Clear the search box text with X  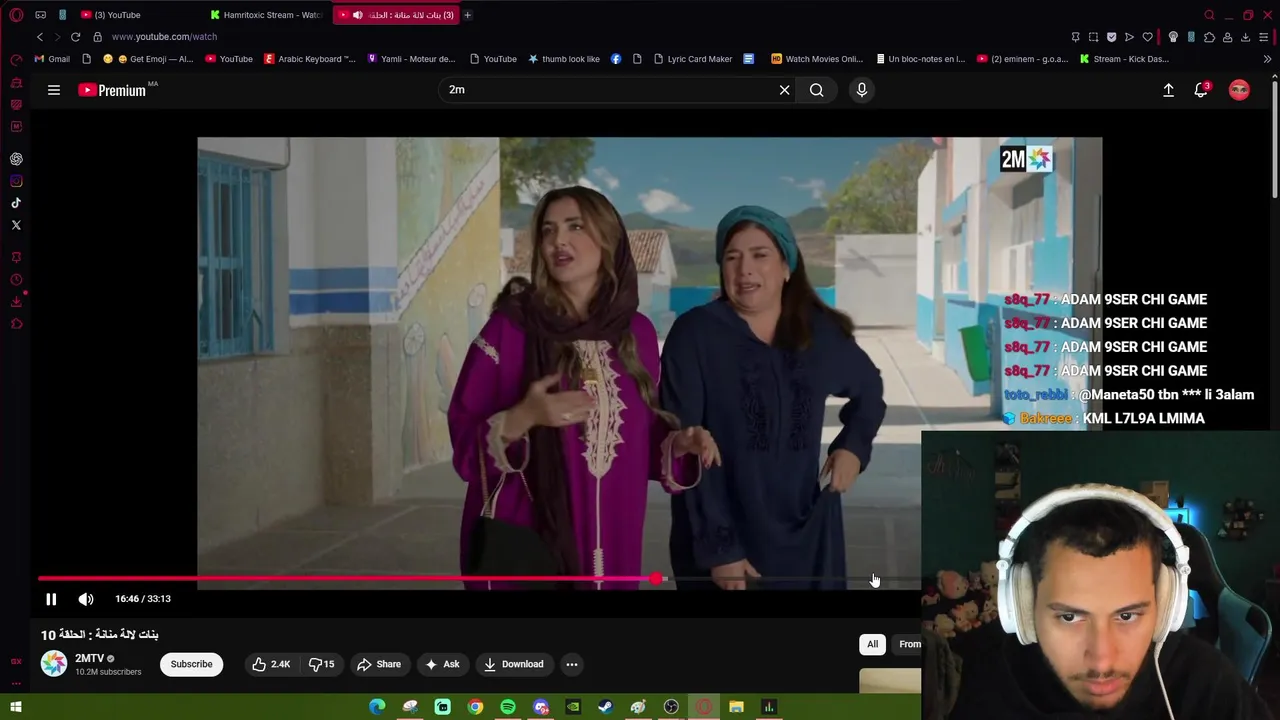(784, 90)
